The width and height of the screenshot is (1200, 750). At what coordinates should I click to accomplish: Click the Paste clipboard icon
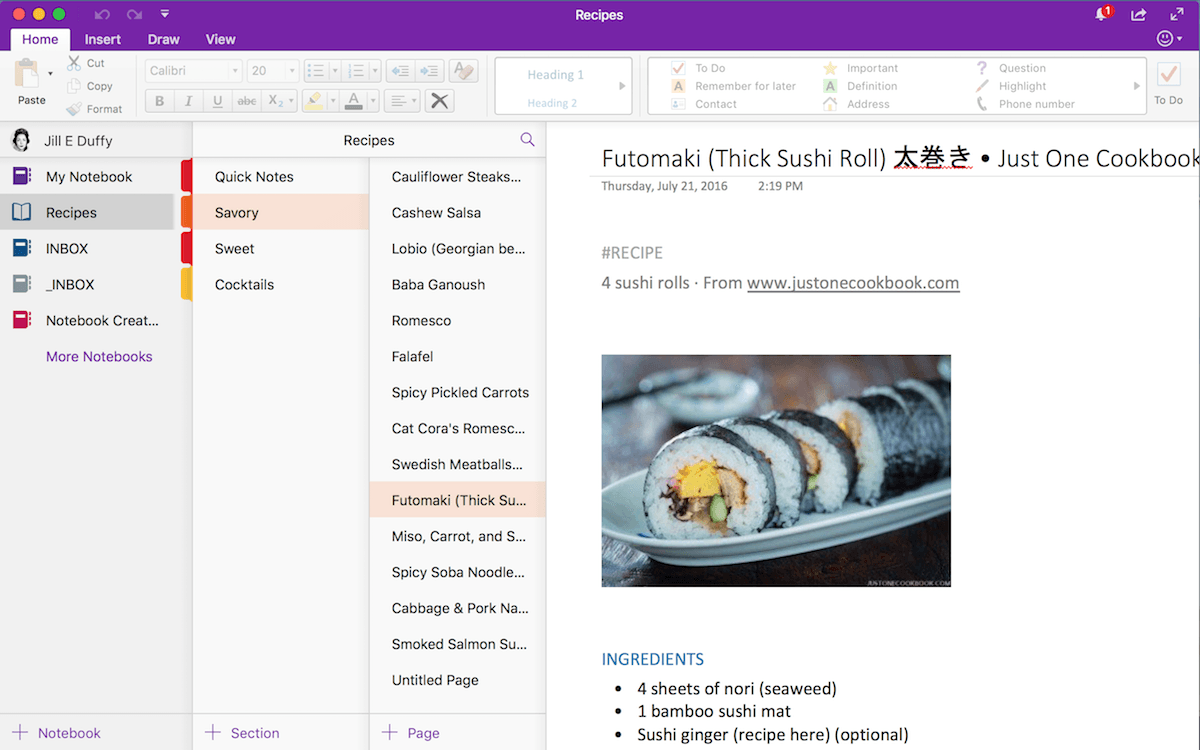[x=28, y=75]
